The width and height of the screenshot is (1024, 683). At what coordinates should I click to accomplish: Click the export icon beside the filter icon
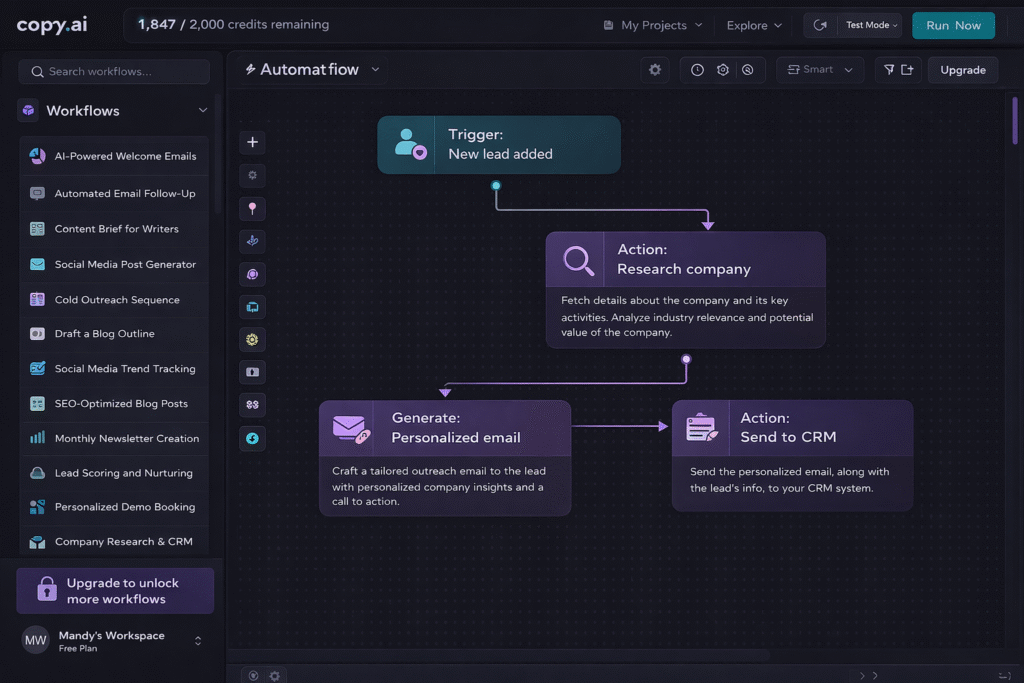click(906, 70)
